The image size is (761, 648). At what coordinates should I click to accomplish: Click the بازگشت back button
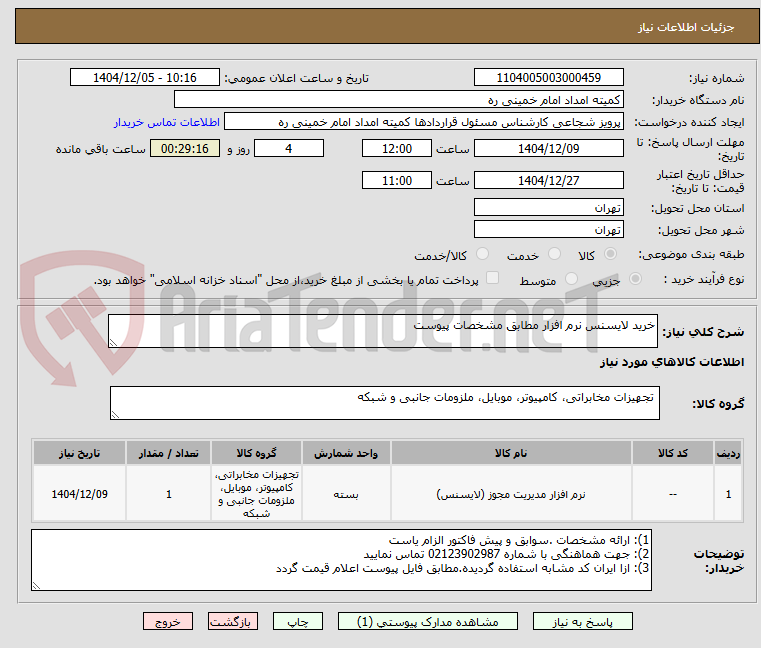coord(233,621)
